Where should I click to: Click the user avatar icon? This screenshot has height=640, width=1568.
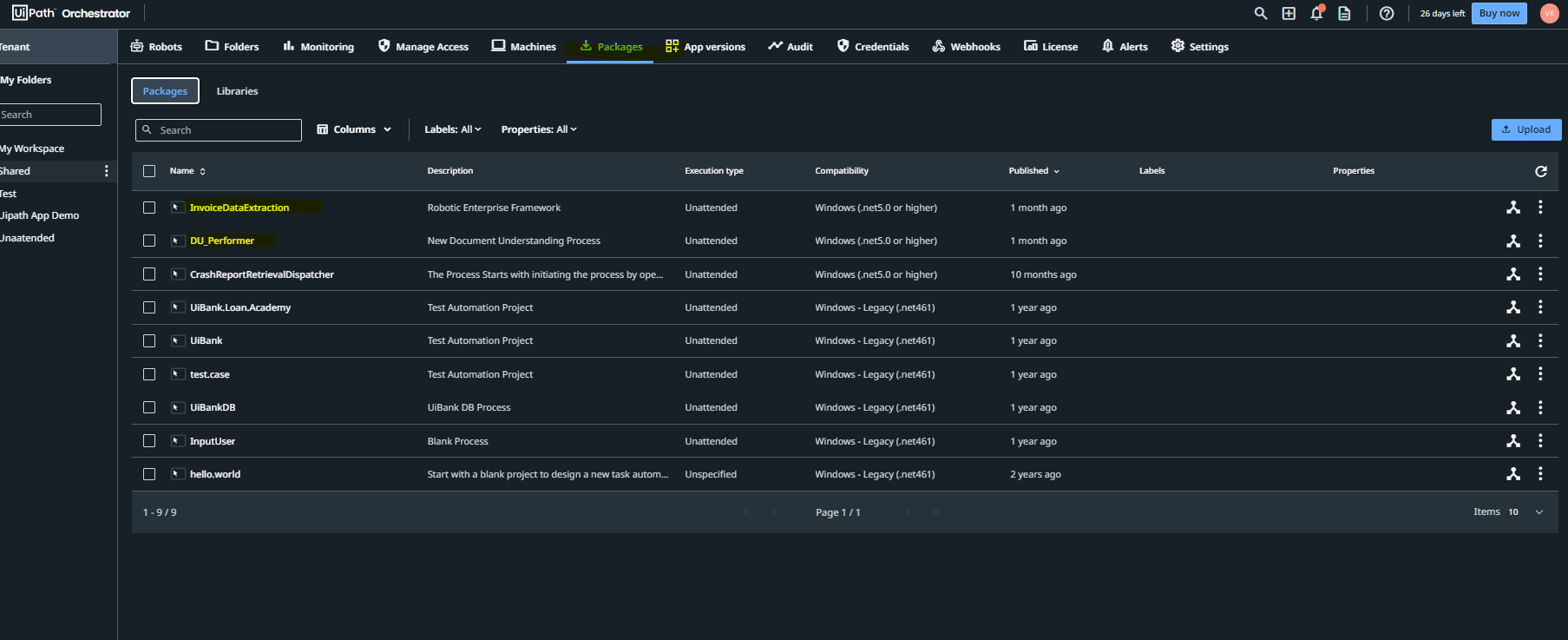tap(1549, 13)
